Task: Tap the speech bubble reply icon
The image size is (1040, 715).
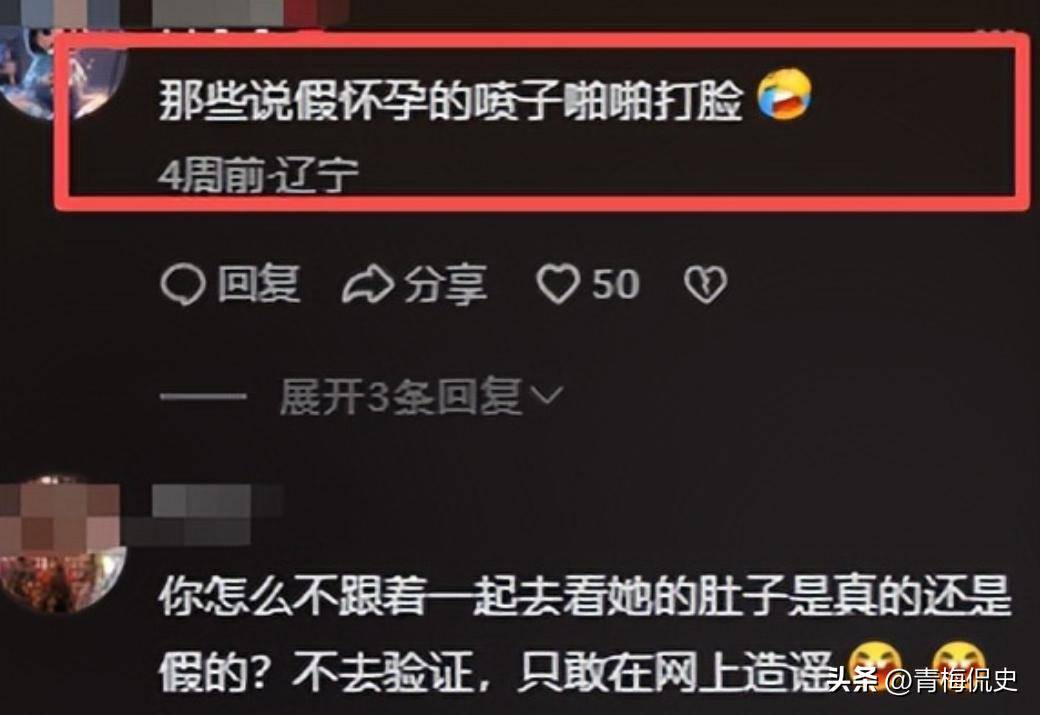Action: [182, 285]
